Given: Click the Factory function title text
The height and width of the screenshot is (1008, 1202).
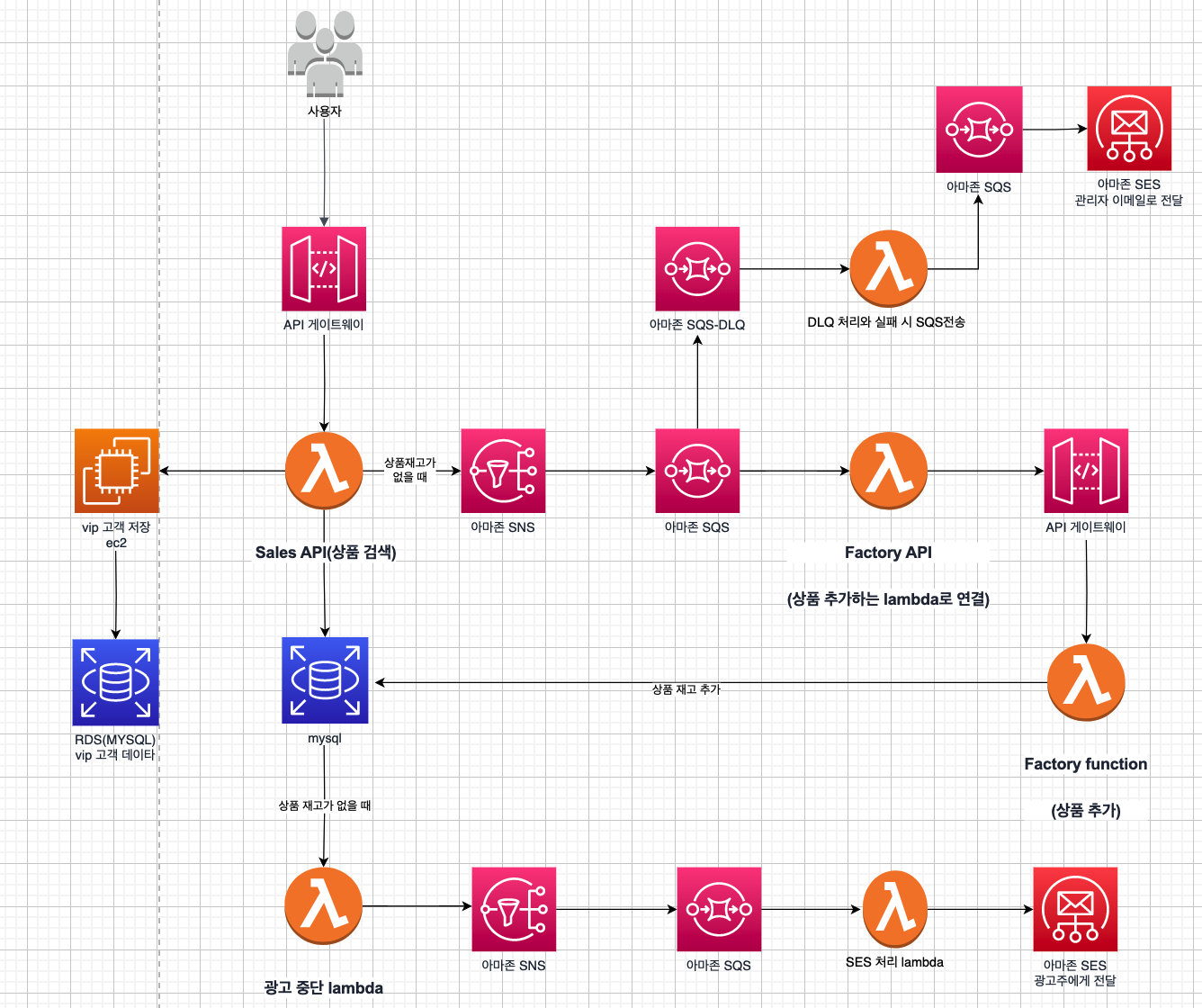Looking at the screenshot, I should (1086, 764).
